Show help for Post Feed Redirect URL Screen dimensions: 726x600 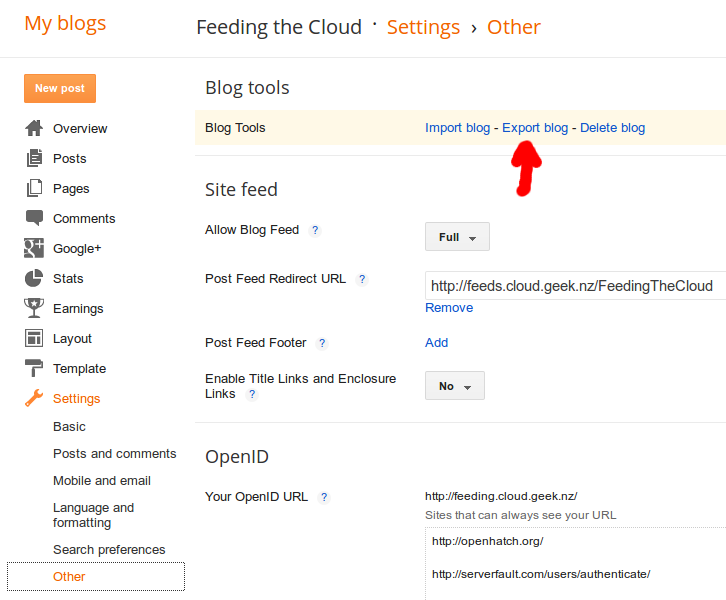click(x=362, y=279)
